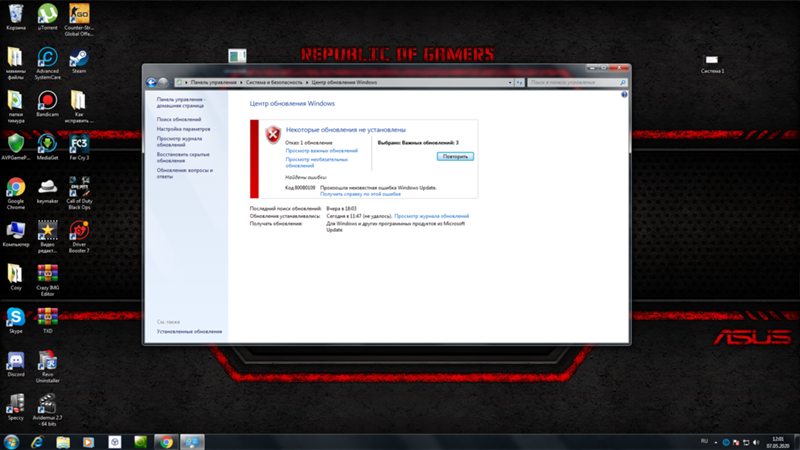
Task: Click the address bar refresh button
Action: point(519,82)
